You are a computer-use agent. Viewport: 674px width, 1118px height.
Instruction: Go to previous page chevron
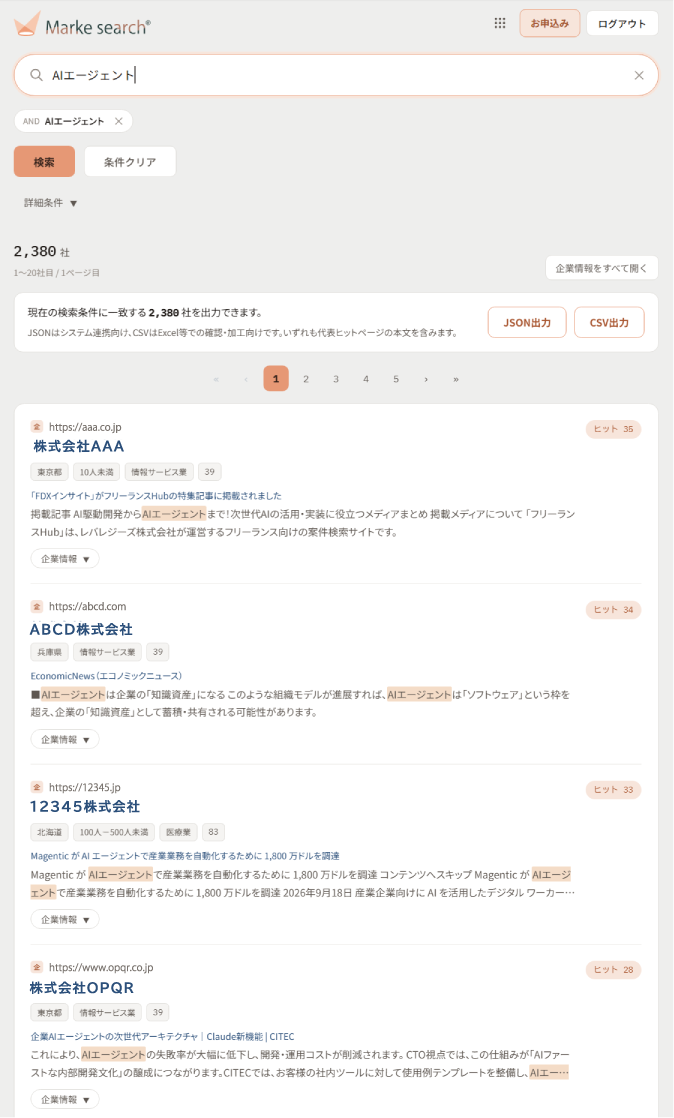(x=246, y=379)
